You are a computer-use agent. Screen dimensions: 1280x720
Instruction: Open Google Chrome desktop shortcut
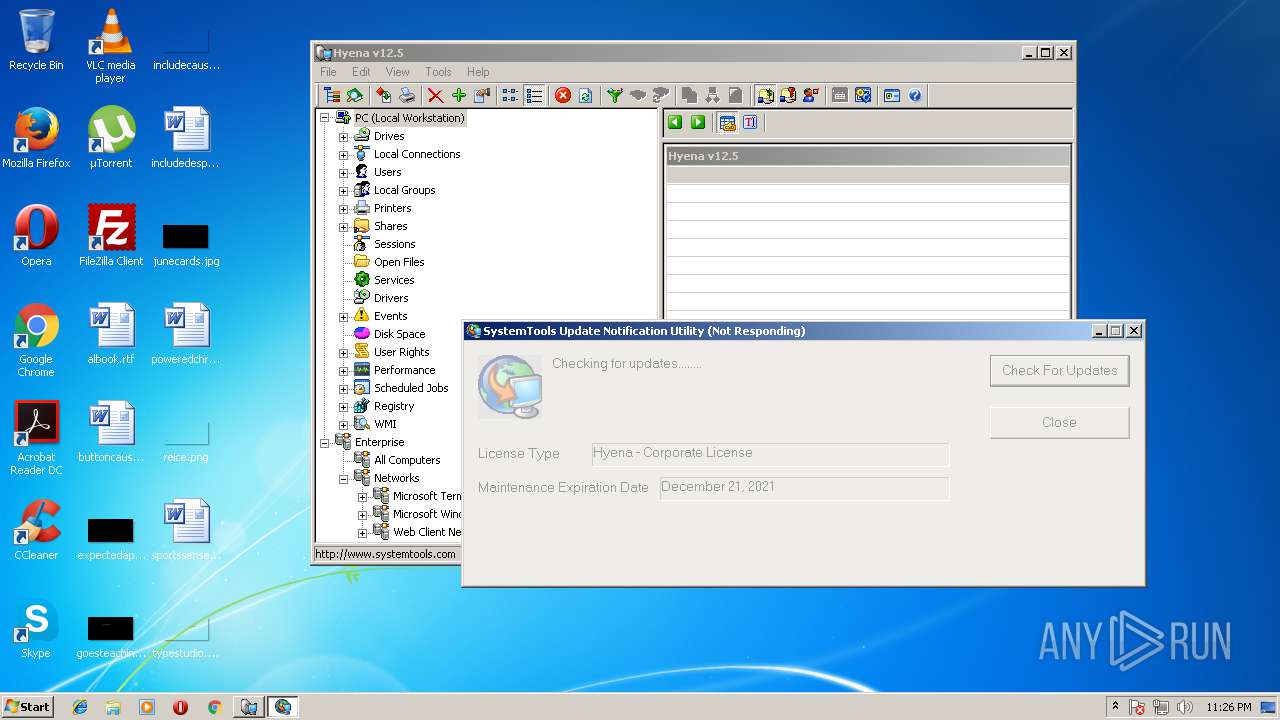point(36,340)
